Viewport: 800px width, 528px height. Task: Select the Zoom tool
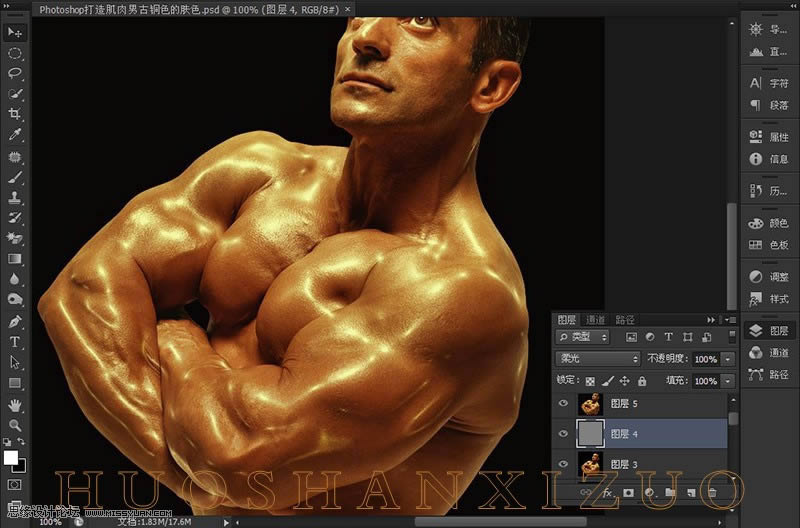[x=15, y=424]
